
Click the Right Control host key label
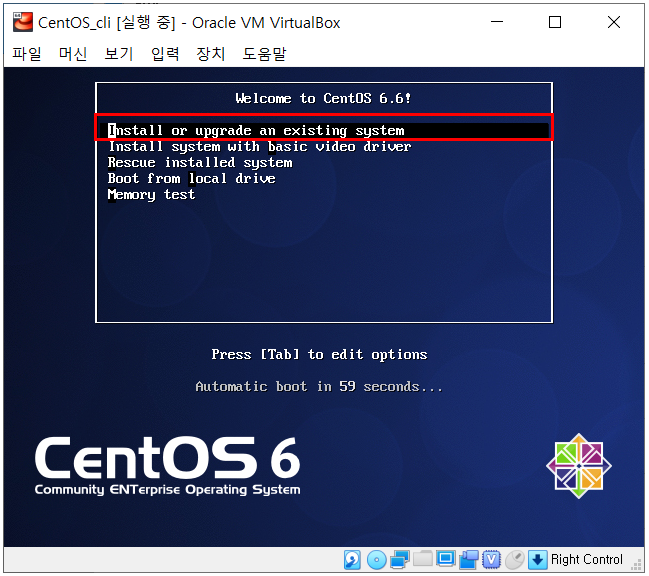[x=587, y=559]
